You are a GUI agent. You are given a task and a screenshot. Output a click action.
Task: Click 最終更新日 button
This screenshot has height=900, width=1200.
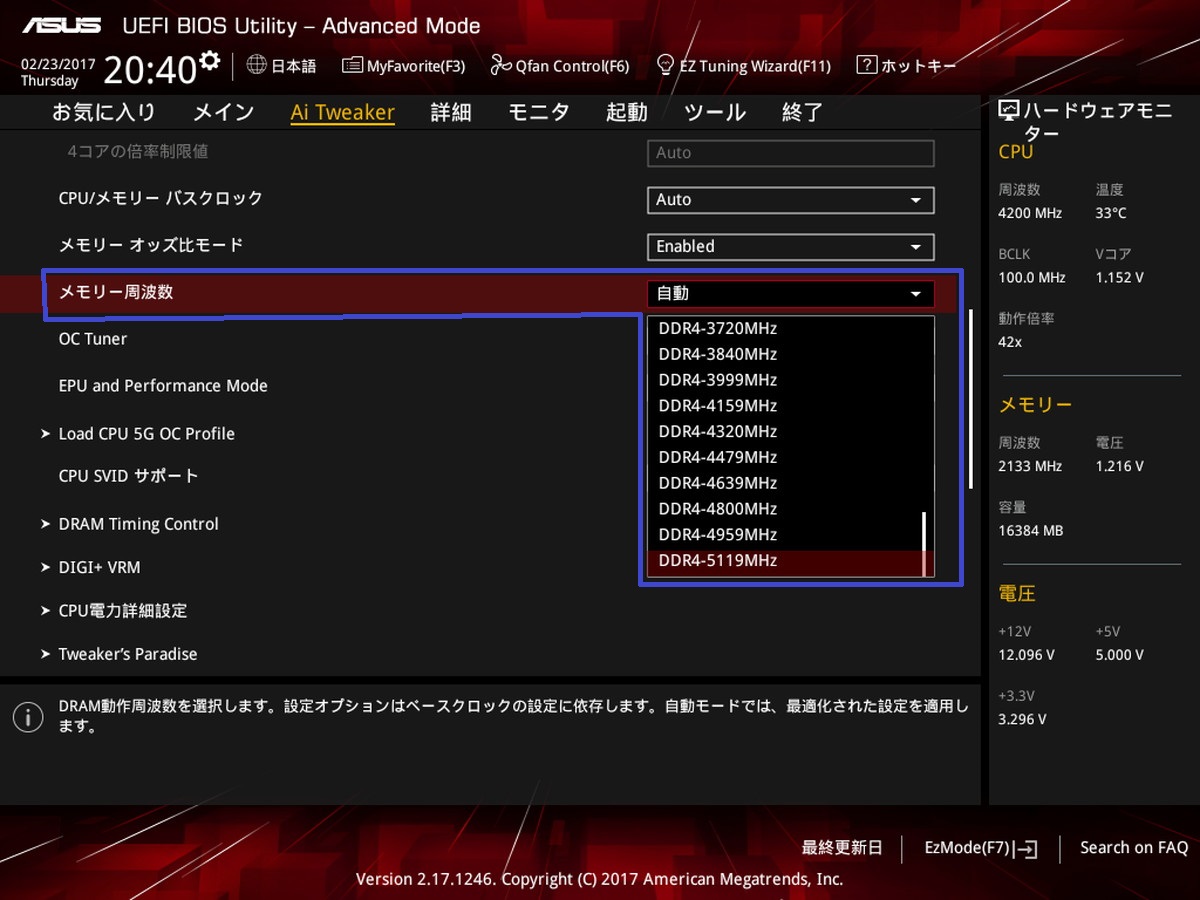(842, 848)
